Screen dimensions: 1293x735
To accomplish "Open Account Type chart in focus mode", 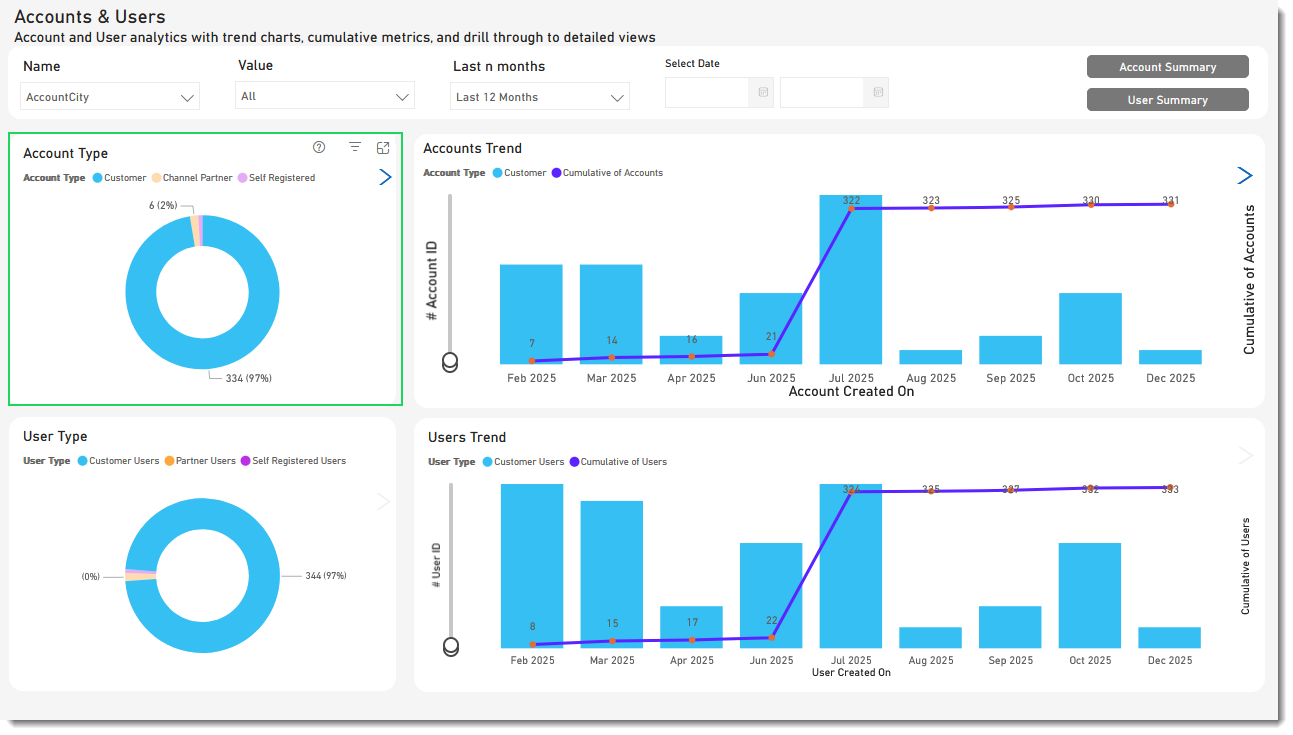I will 383,147.
